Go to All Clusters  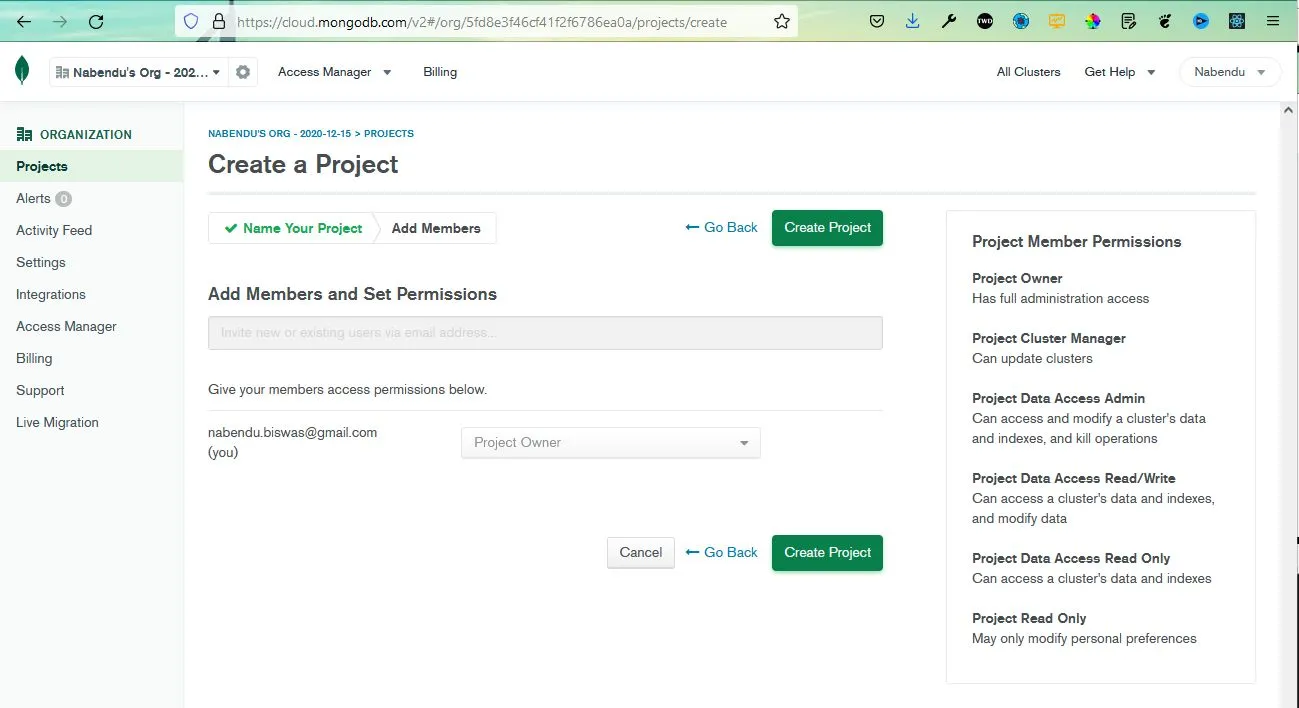click(1028, 72)
